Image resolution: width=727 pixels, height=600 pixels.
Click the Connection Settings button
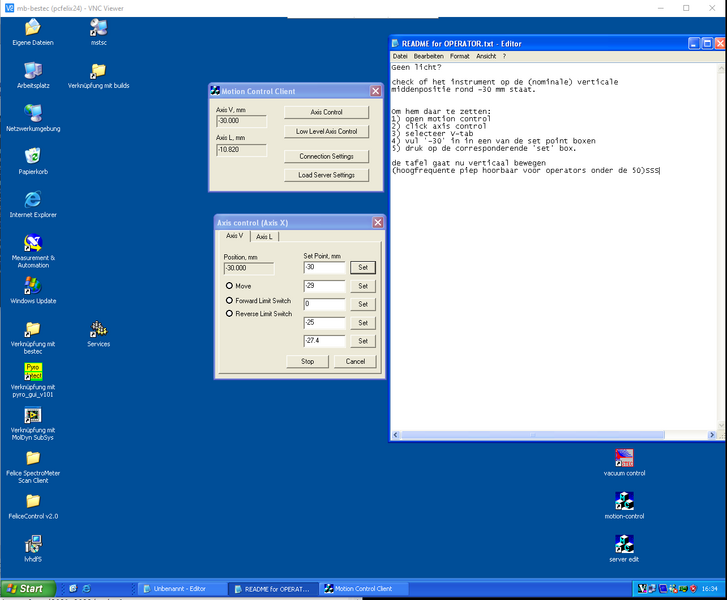coord(326,156)
